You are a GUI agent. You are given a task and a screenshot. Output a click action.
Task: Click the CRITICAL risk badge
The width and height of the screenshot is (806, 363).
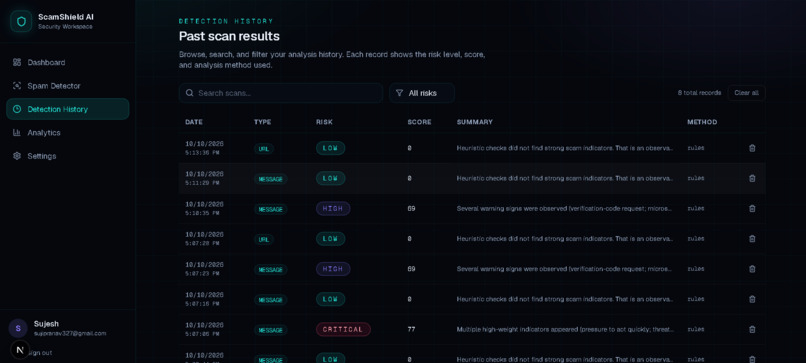click(x=343, y=330)
